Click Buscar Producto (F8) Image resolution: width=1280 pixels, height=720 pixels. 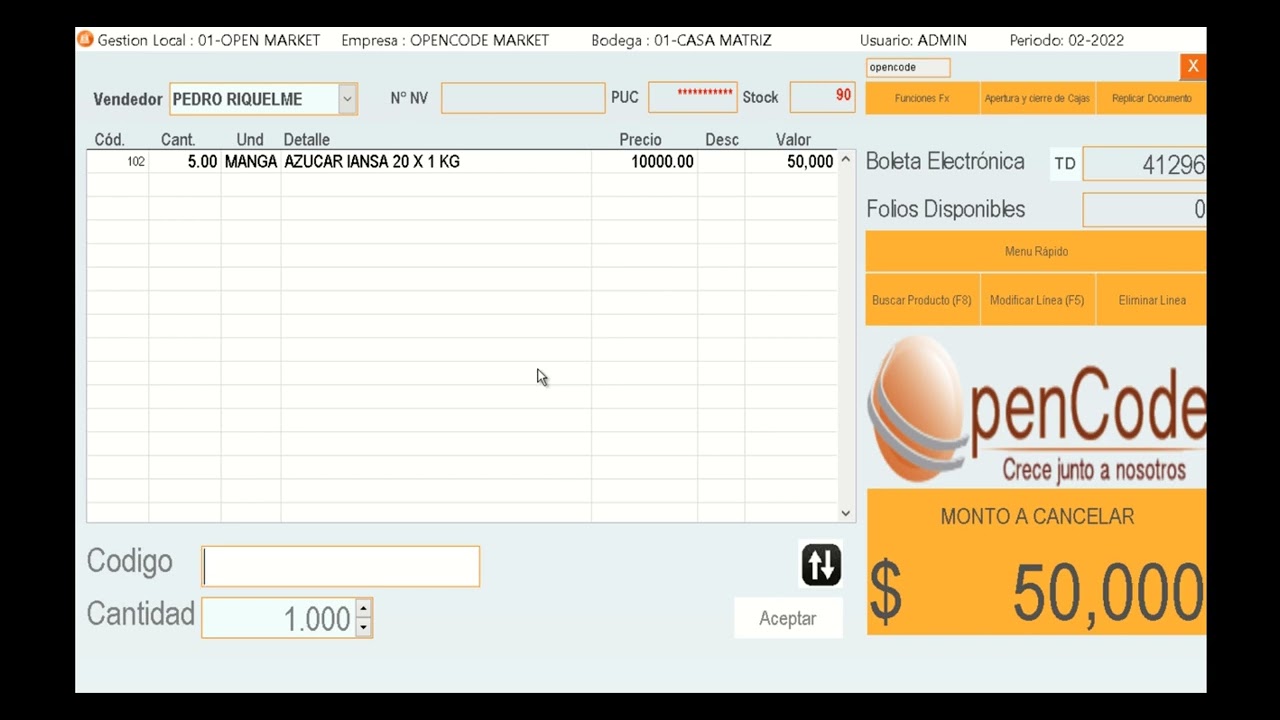[922, 300]
